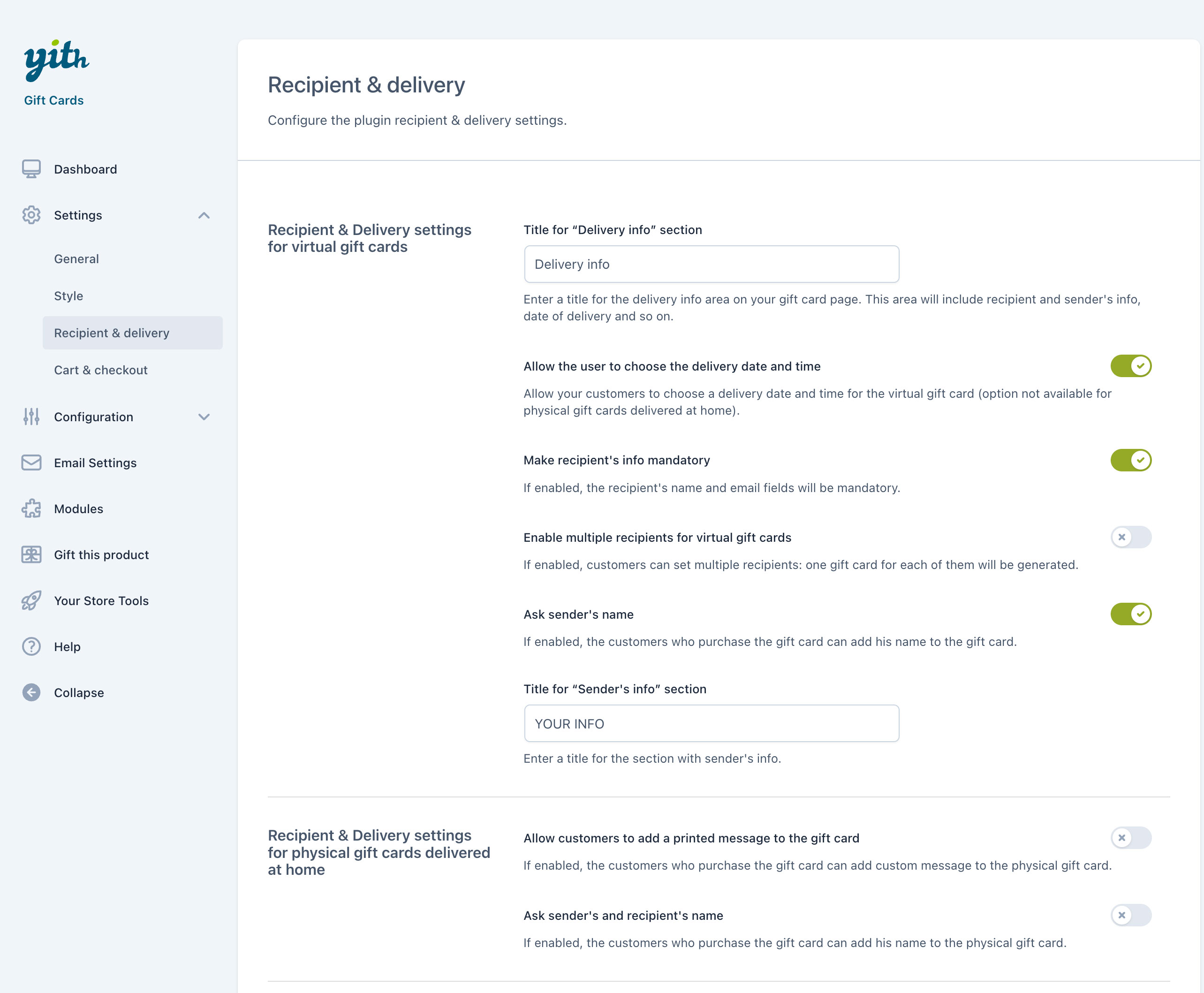
Task: Enable multiple recipients for virtual gift cards
Action: 1130,537
